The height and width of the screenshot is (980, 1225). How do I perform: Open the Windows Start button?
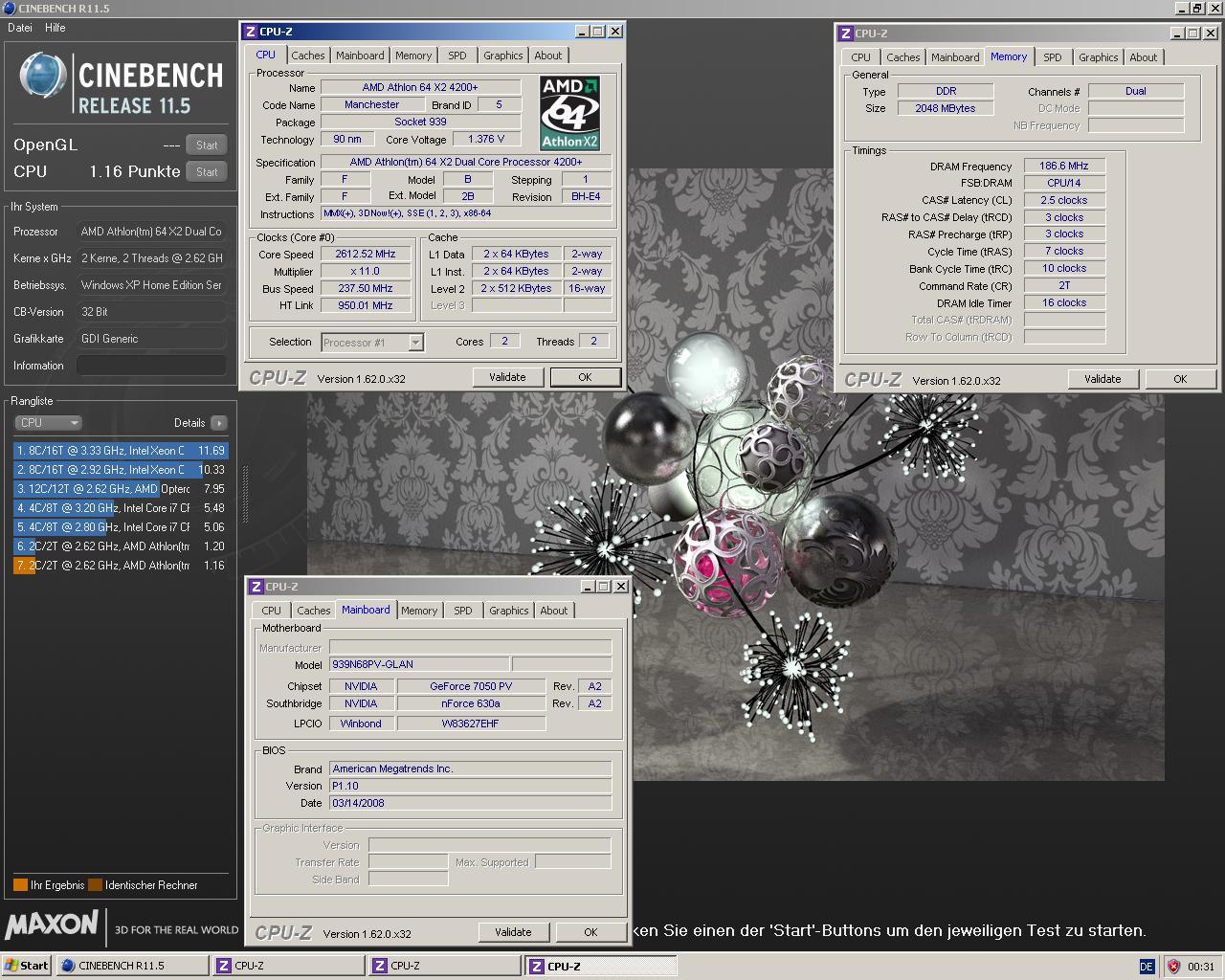pos(26,966)
